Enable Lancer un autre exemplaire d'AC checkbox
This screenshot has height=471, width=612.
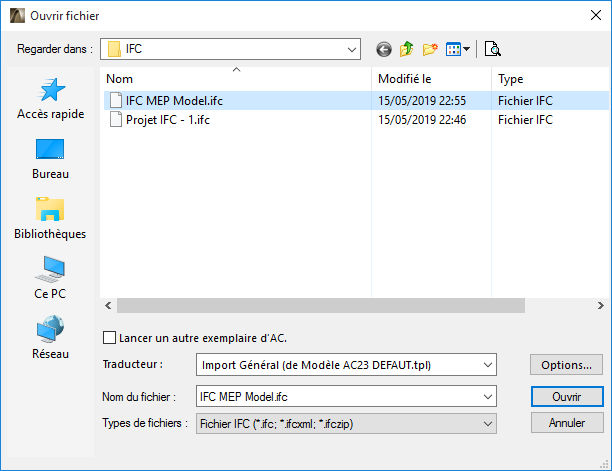pos(110,338)
